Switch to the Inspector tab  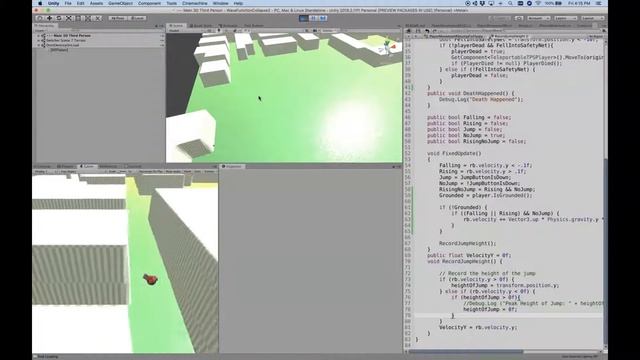[233, 167]
